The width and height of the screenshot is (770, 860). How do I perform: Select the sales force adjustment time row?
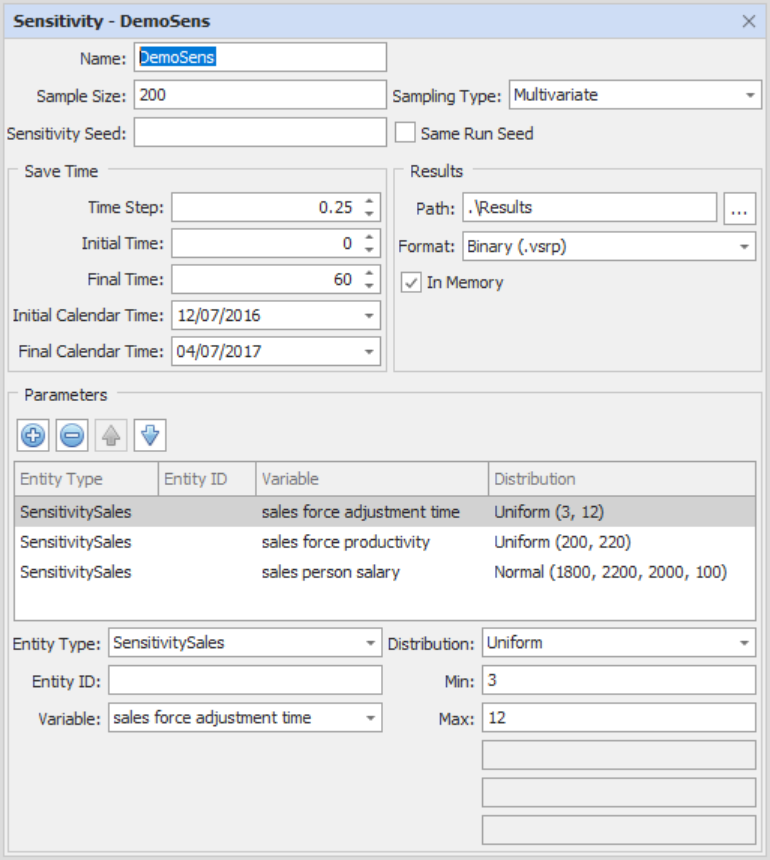pos(385,512)
